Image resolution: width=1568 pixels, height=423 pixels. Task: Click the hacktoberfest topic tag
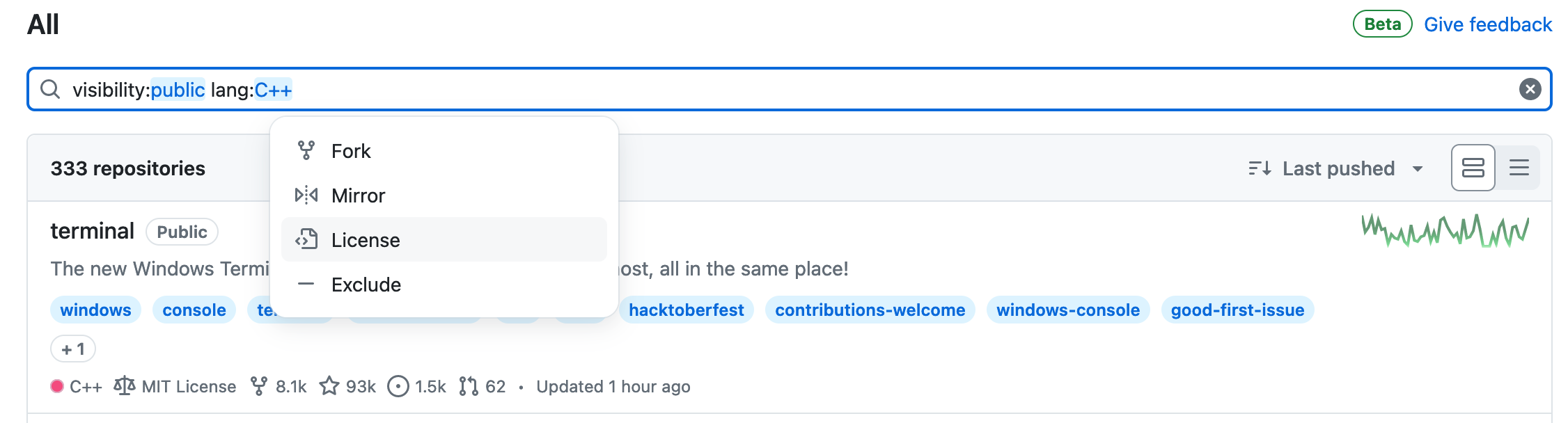[x=686, y=310]
